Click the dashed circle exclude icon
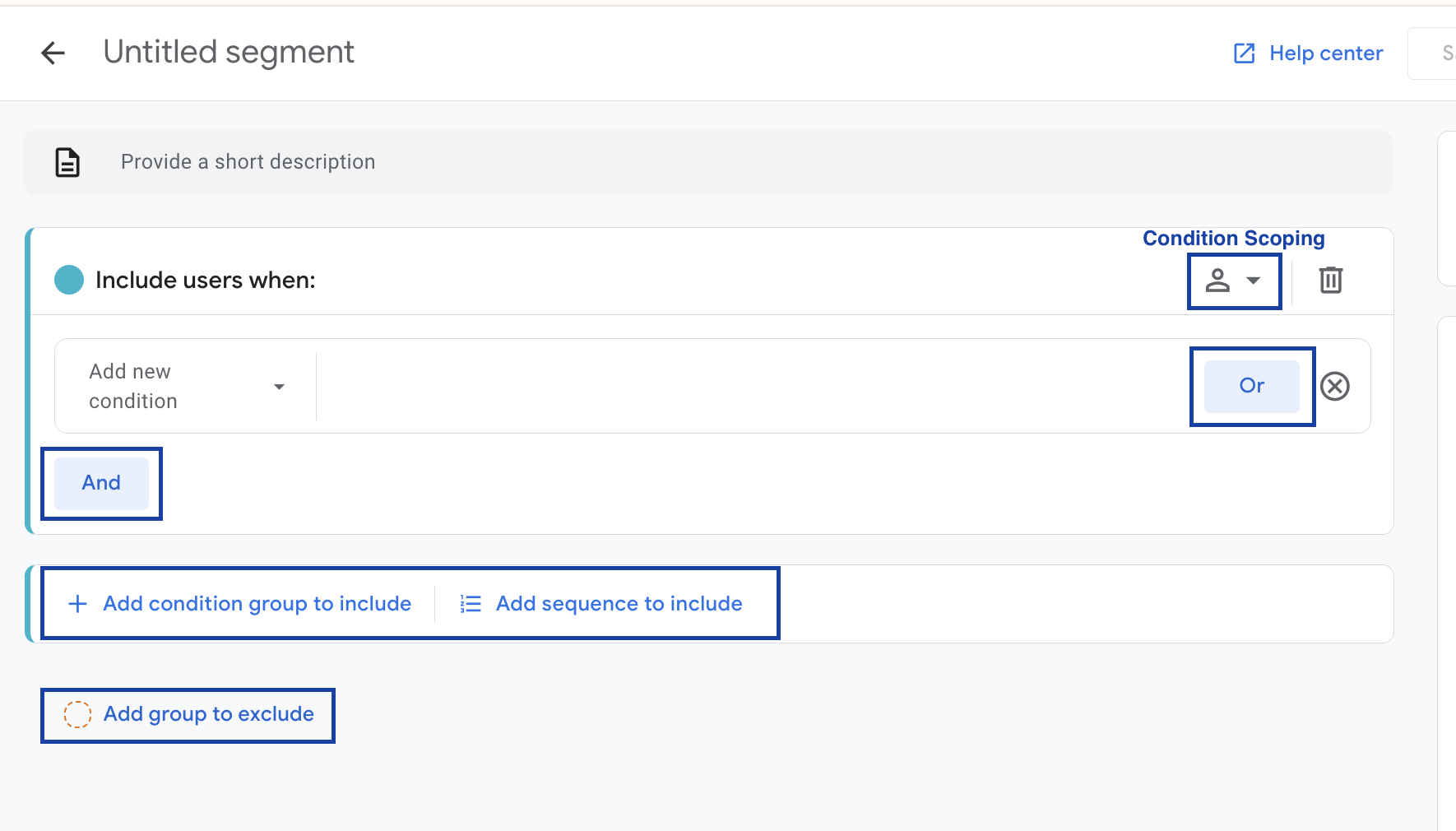The height and width of the screenshot is (831, 1456). (x=78, y=714)
